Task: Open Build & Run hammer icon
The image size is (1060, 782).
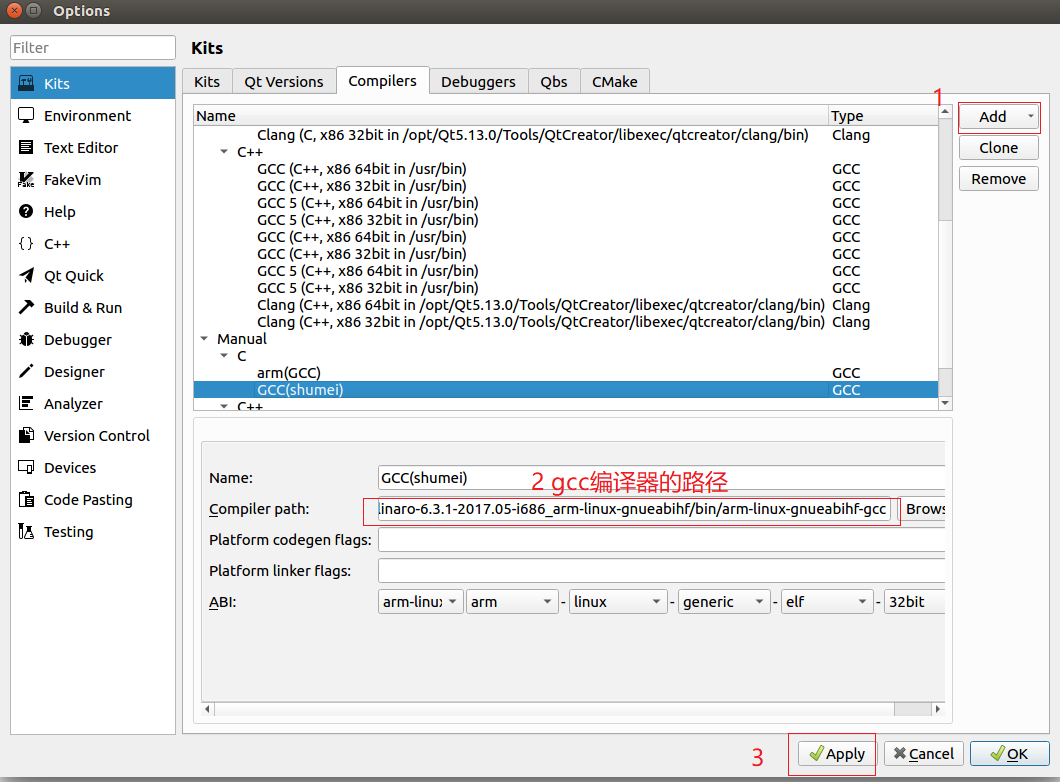Action: pyautogui.click(x=26, y=308)
